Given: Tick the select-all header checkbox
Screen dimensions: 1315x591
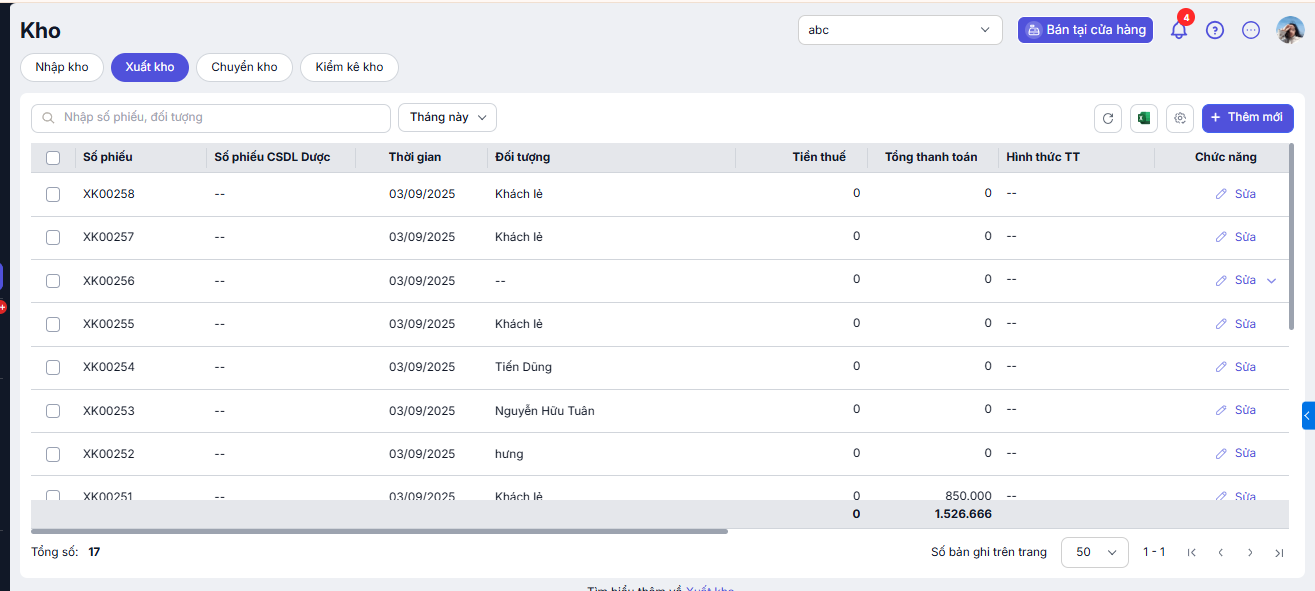Looking at the screenshot, I should point(53,158).
